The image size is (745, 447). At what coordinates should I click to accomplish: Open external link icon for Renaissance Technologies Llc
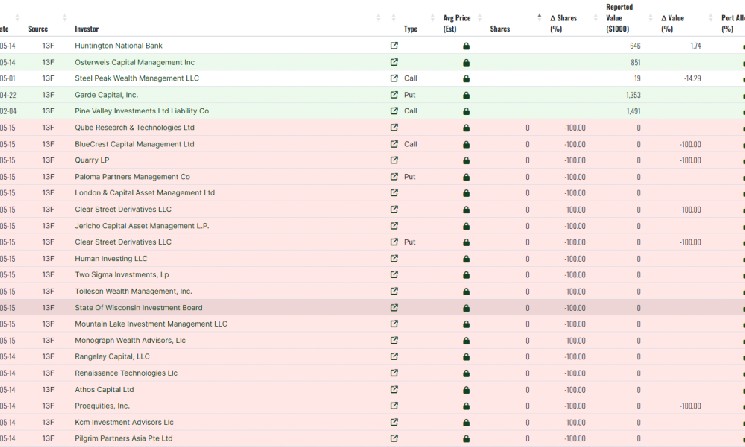pyautogui.click(x=394, y=373)
